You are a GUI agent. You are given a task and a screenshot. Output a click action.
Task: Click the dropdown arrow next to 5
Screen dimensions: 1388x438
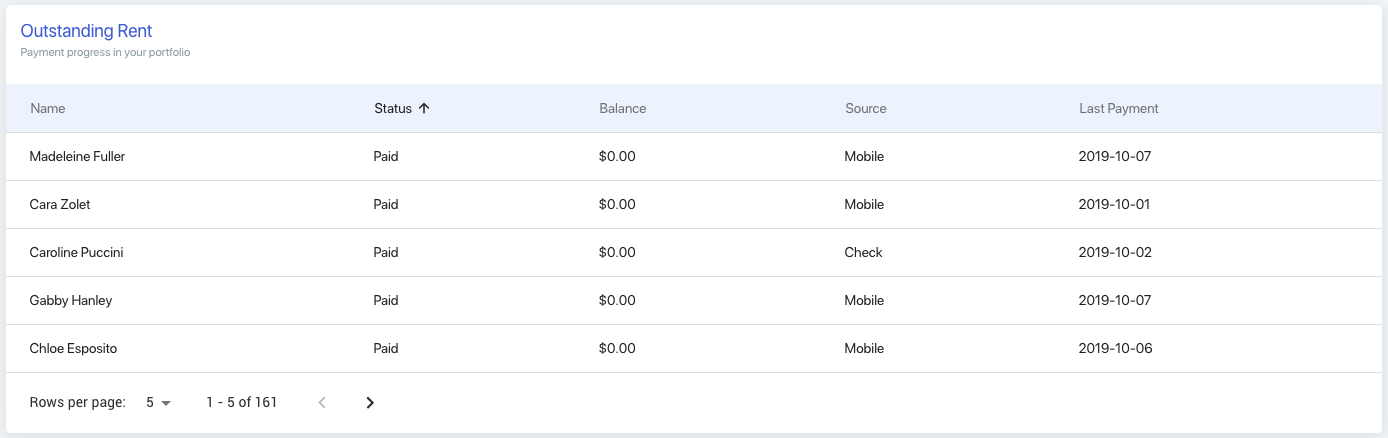(166, 403)
